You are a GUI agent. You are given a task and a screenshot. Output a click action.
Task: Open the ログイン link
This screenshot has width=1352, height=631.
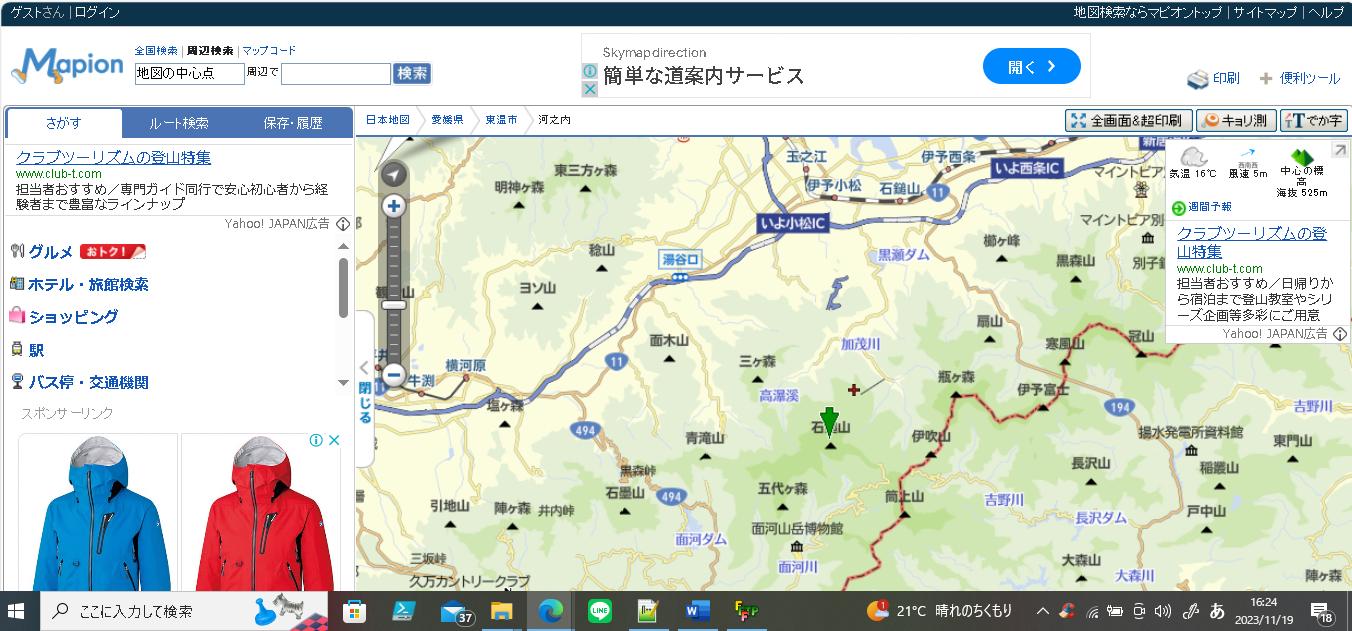click(97, 13)
